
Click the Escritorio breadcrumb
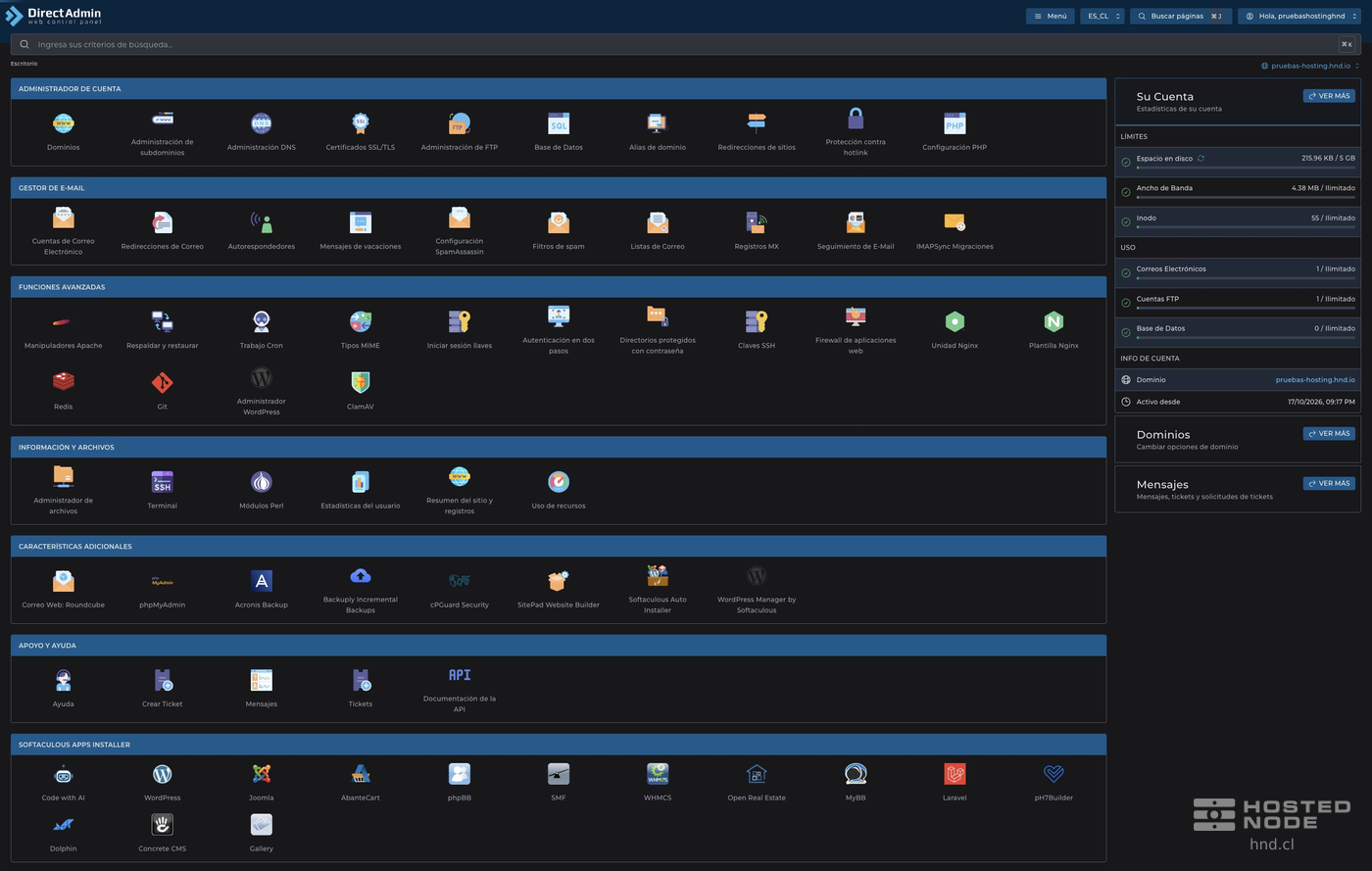(x=24, y=64)
